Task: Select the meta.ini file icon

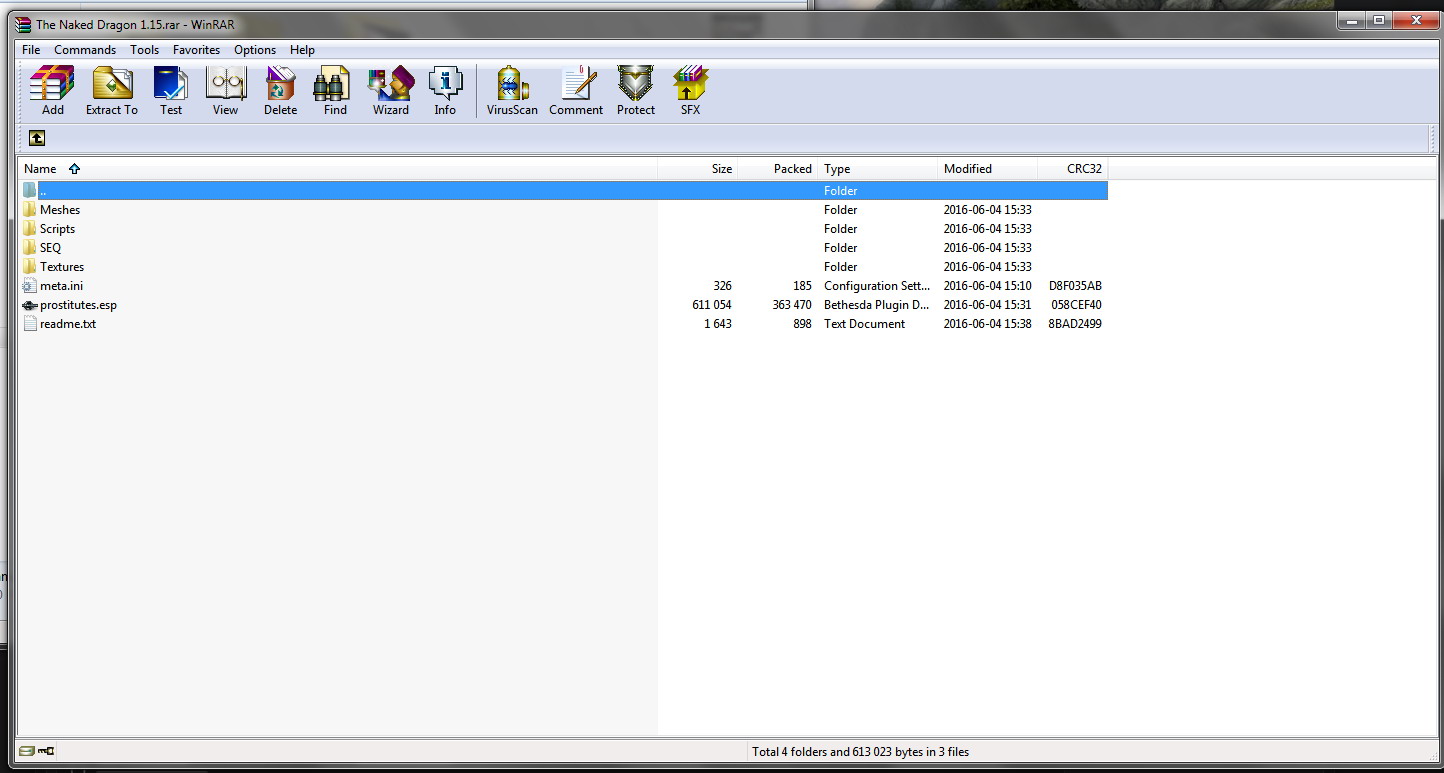Action: (30, 286)
